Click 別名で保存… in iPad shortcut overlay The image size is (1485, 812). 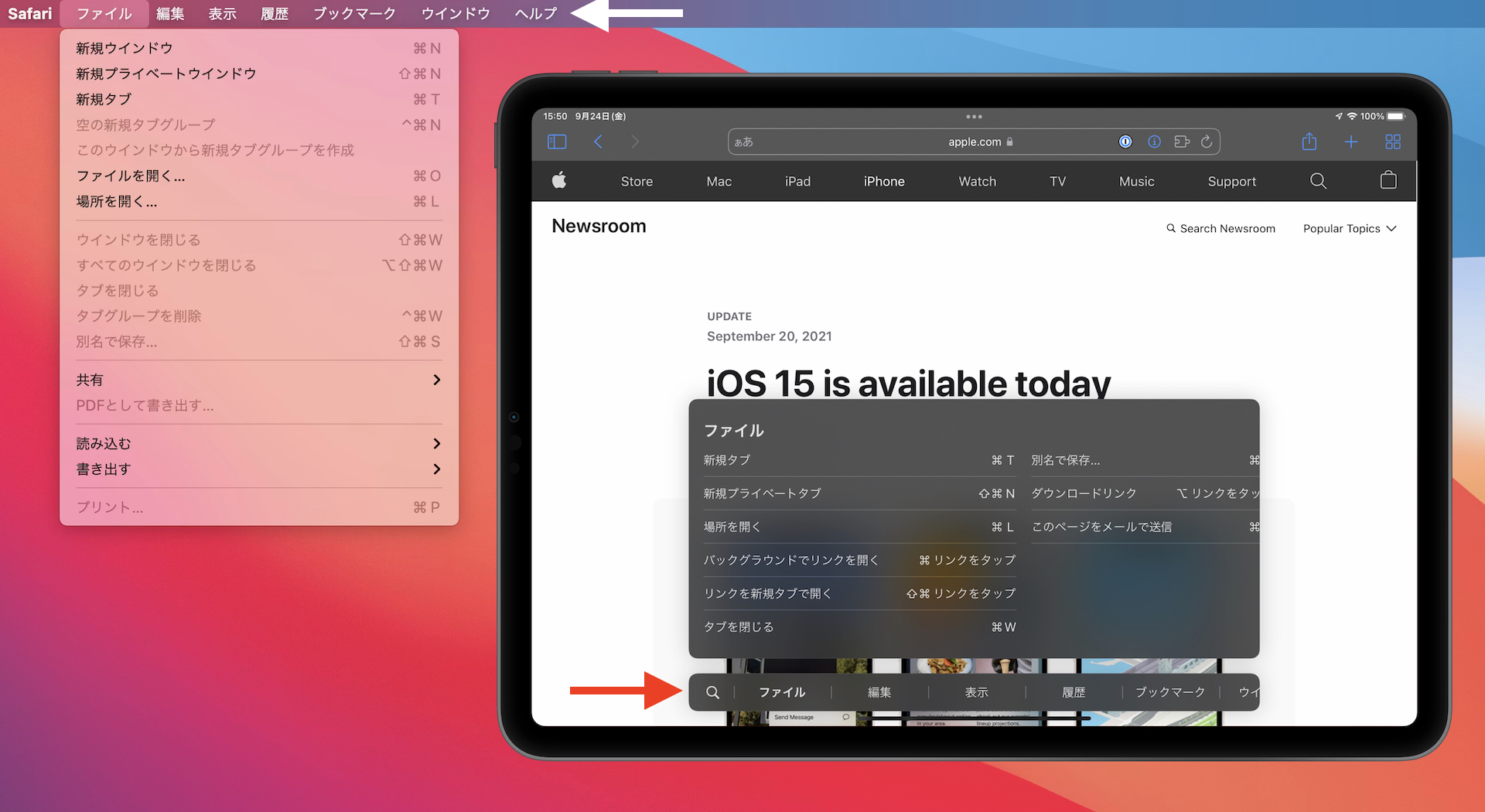pyautogui.click(x=1145, y=460)
